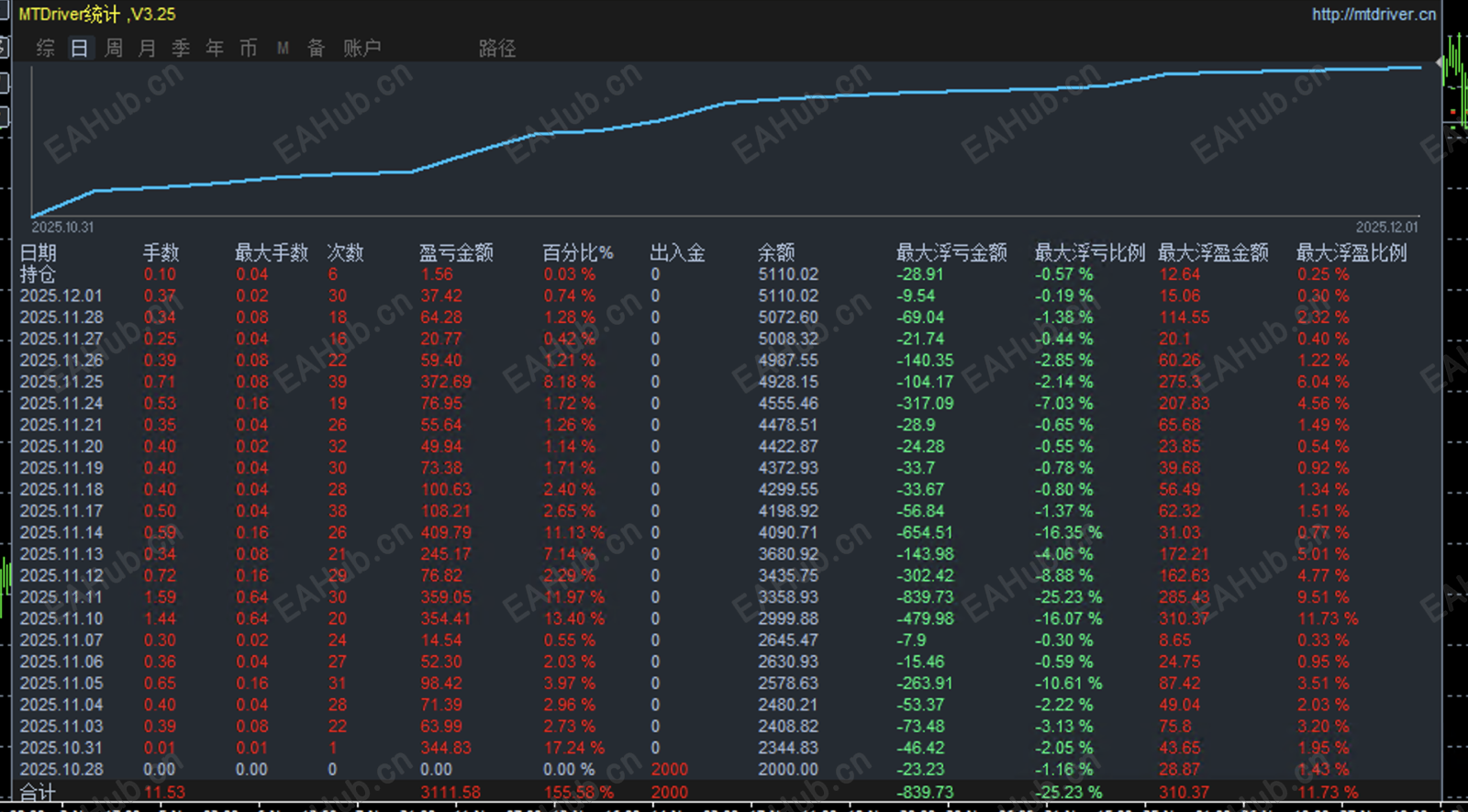
Task: Select the 2025.11.24 row date
Action: (61, 404)
